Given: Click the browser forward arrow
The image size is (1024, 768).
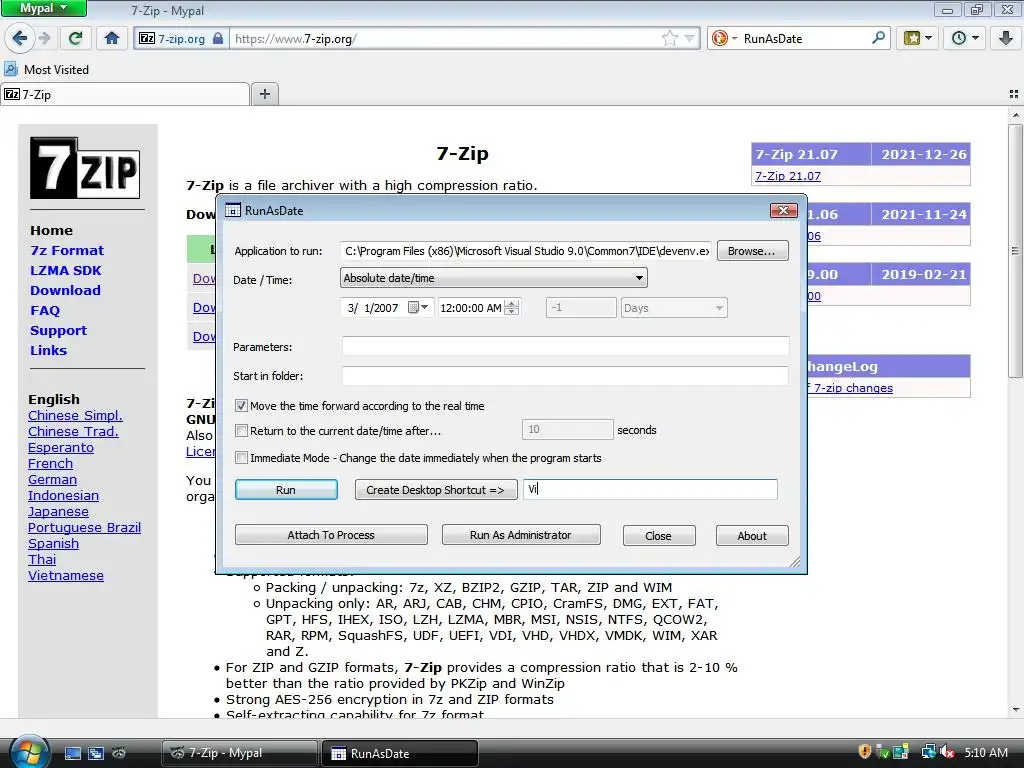Looking at the screenshot, I should pos(44,39).
